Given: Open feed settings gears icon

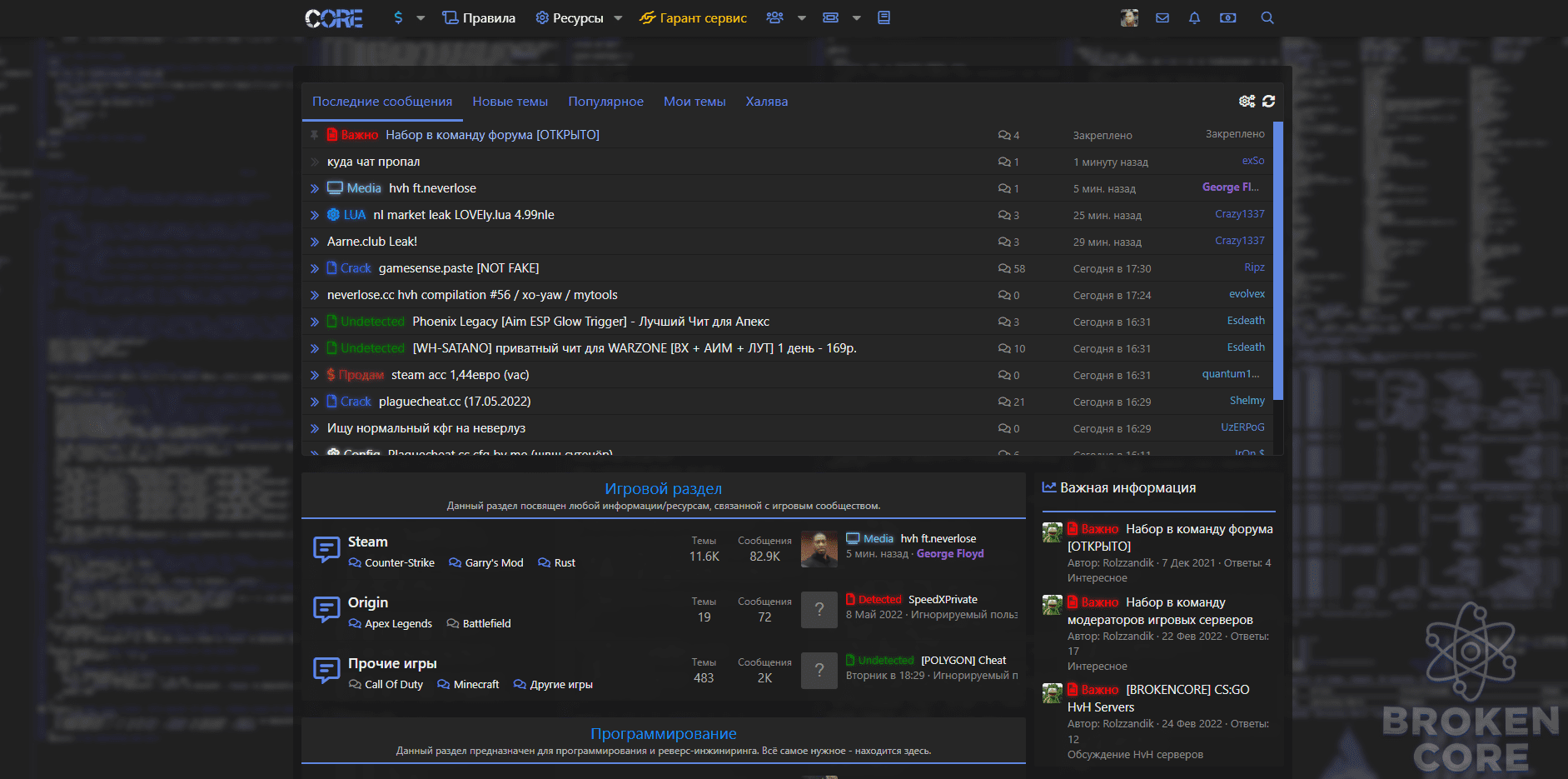Looking at the screenshot, I should [1247, 101].
